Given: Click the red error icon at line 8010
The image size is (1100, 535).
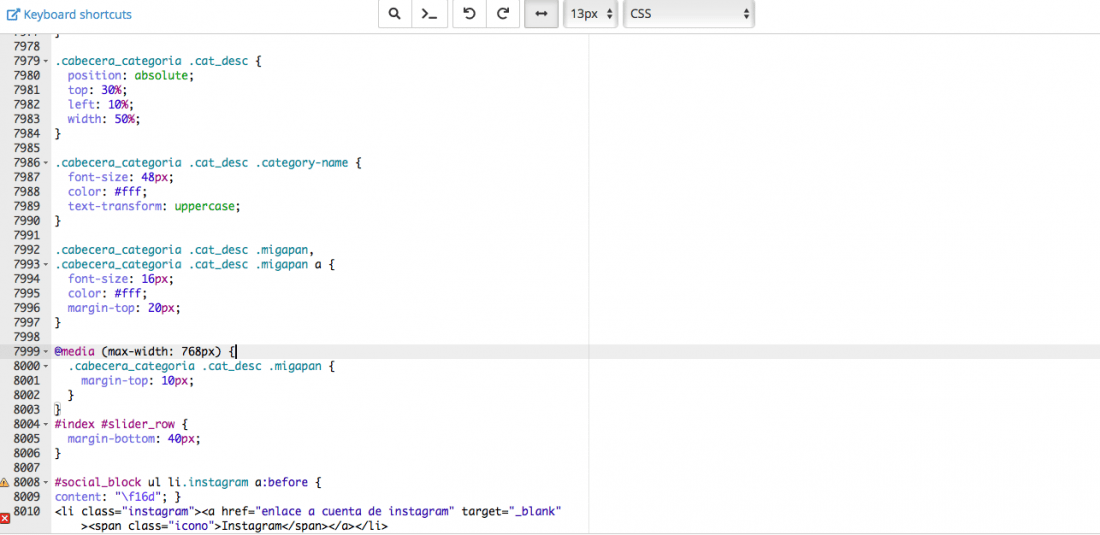Looking at the screenshot, I should tap(5, 518).
